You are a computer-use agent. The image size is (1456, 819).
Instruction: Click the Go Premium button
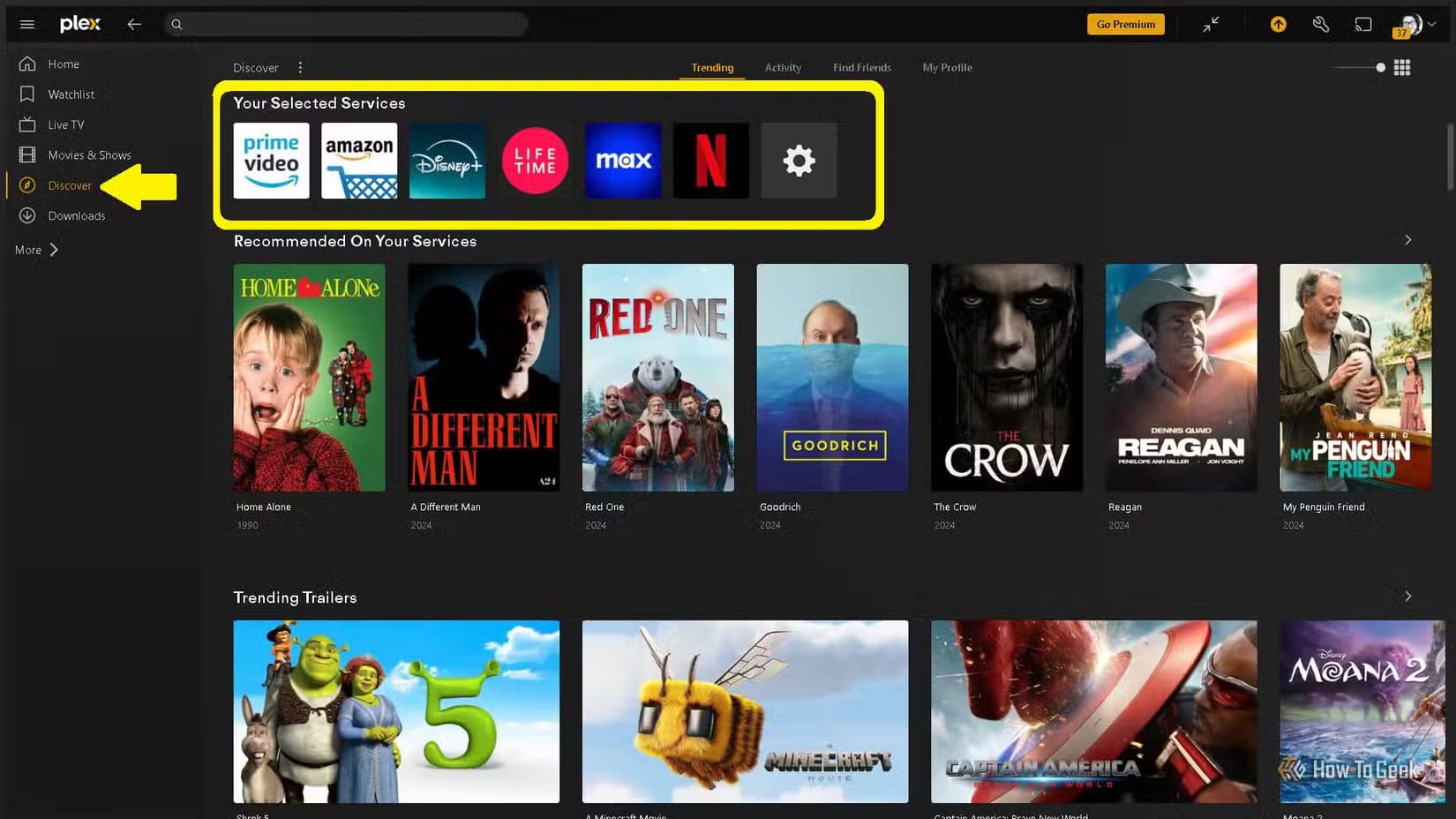pyautogui.click(x=1126, y=25)
